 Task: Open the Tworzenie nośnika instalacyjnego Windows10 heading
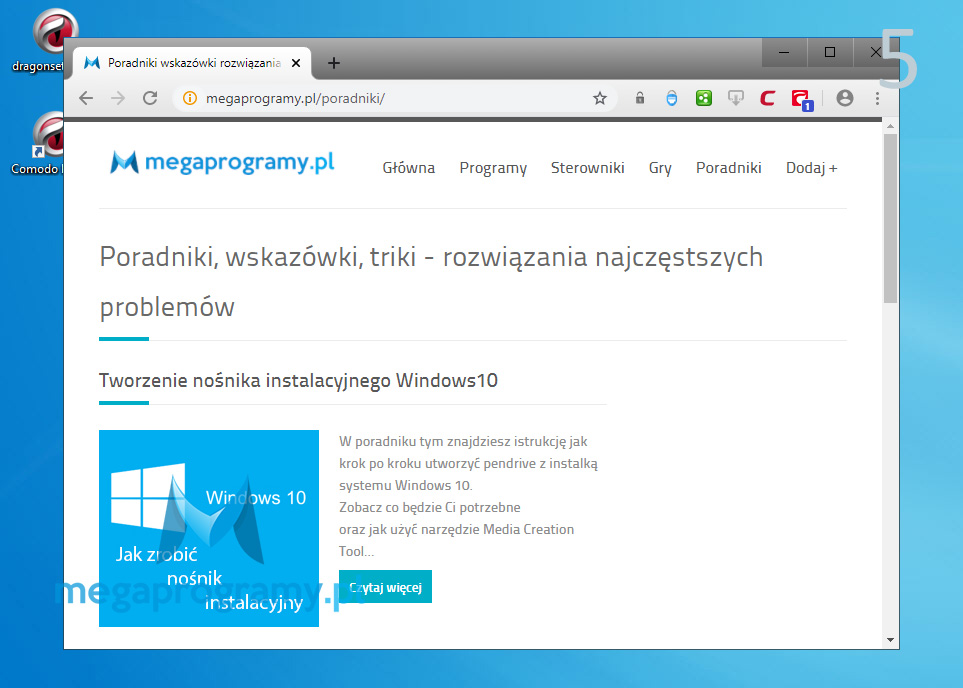pyautogui.click(x=298, y=380)
